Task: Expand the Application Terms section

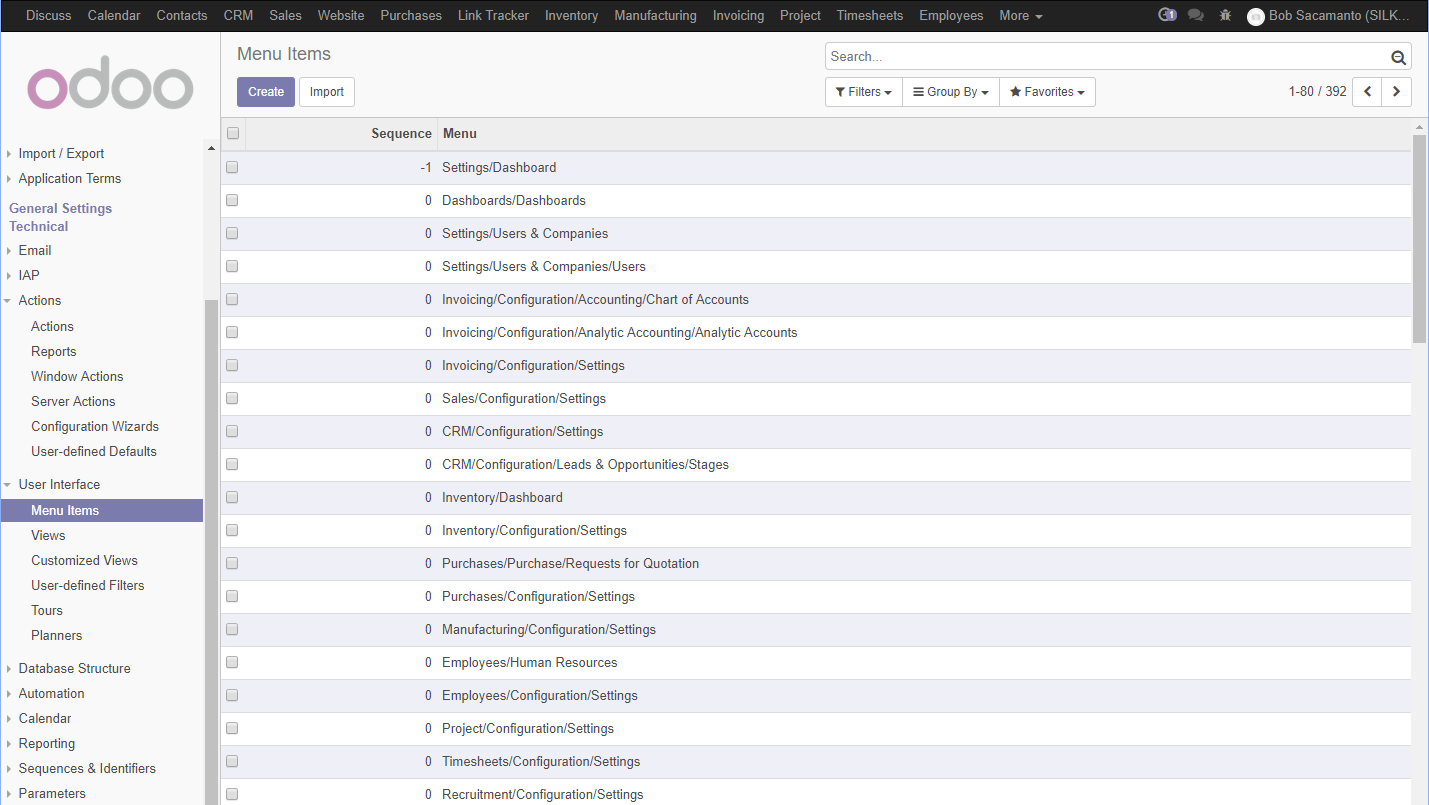Action: [x=69, y=178]
